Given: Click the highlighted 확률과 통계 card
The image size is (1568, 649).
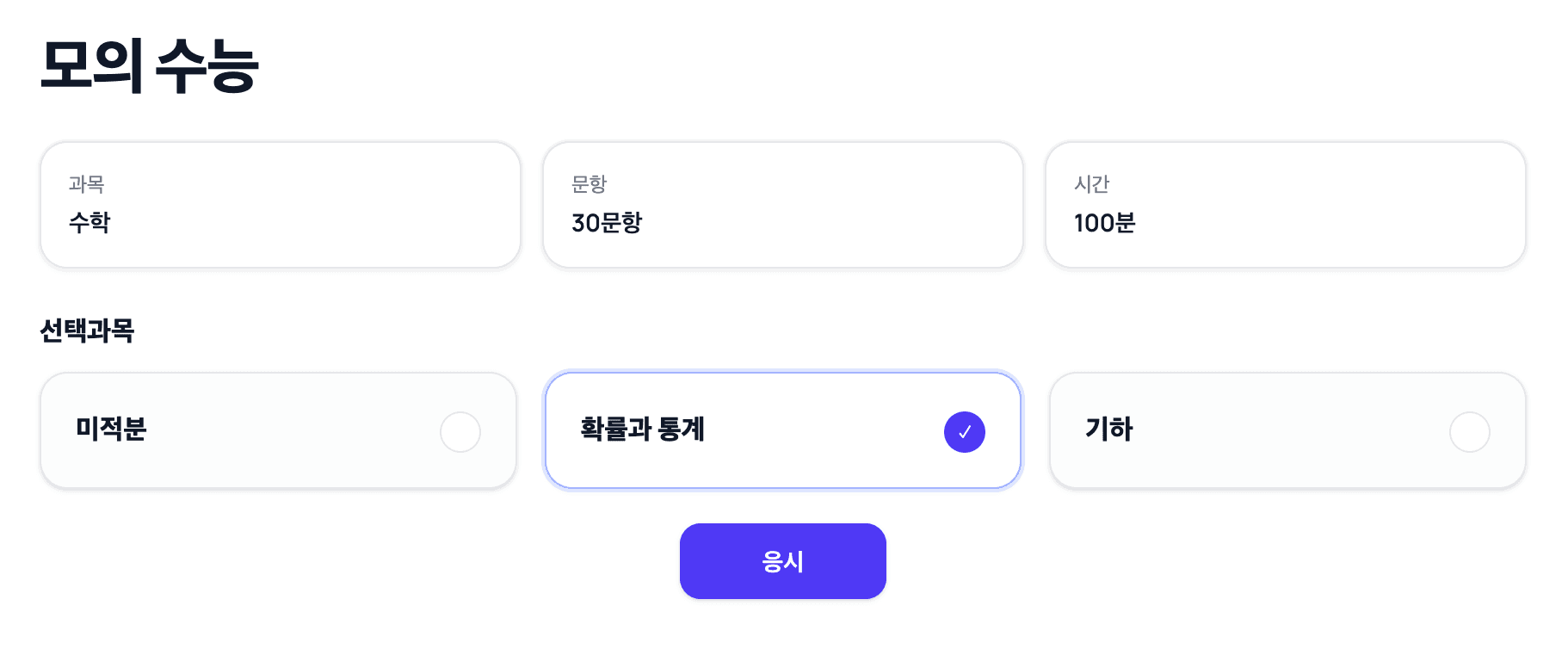Looking at the screenshot, I should [x=782, y=430].
